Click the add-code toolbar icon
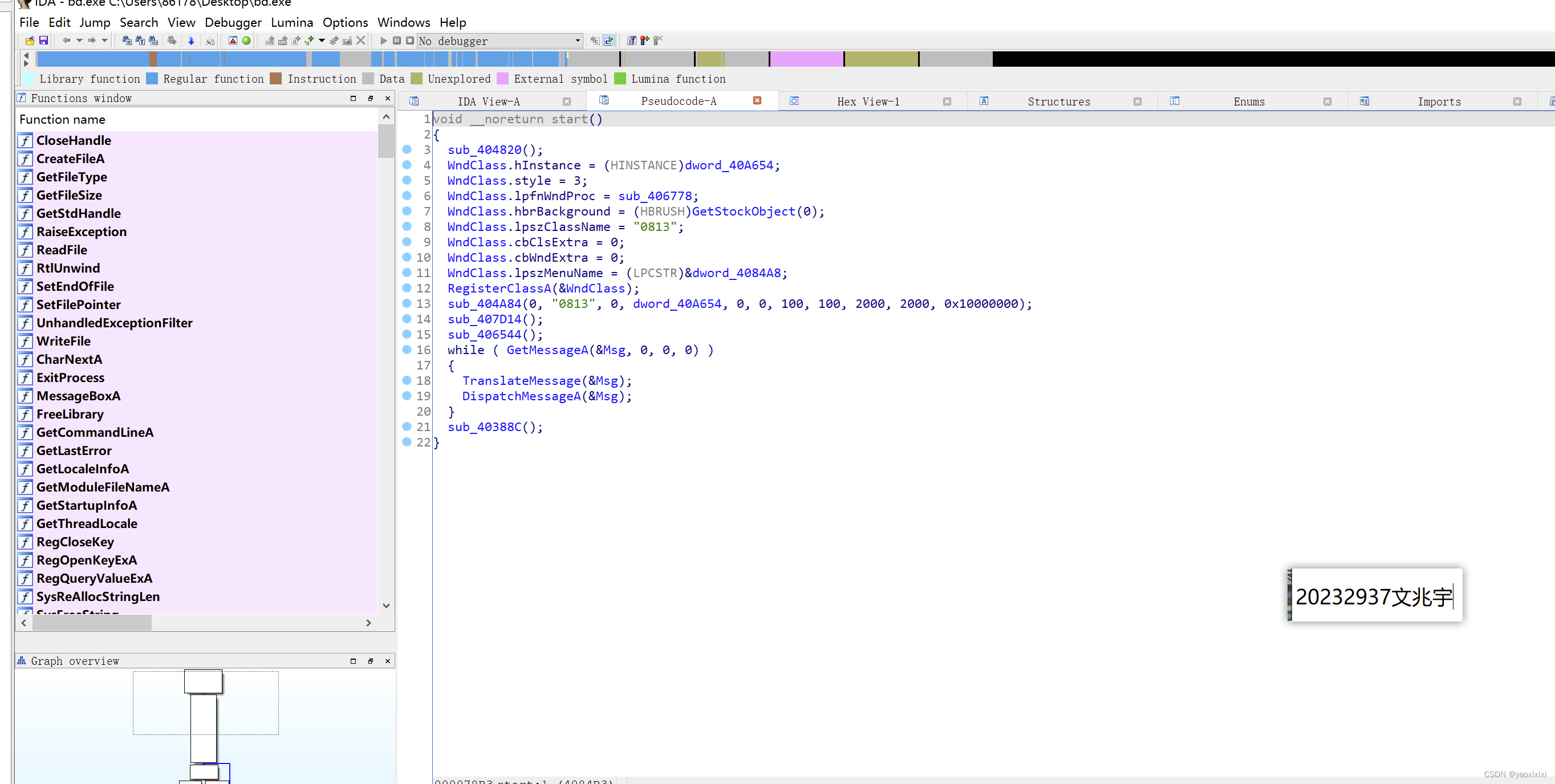The height and width of the screenshot is (784, 1555). click(270, 40)
